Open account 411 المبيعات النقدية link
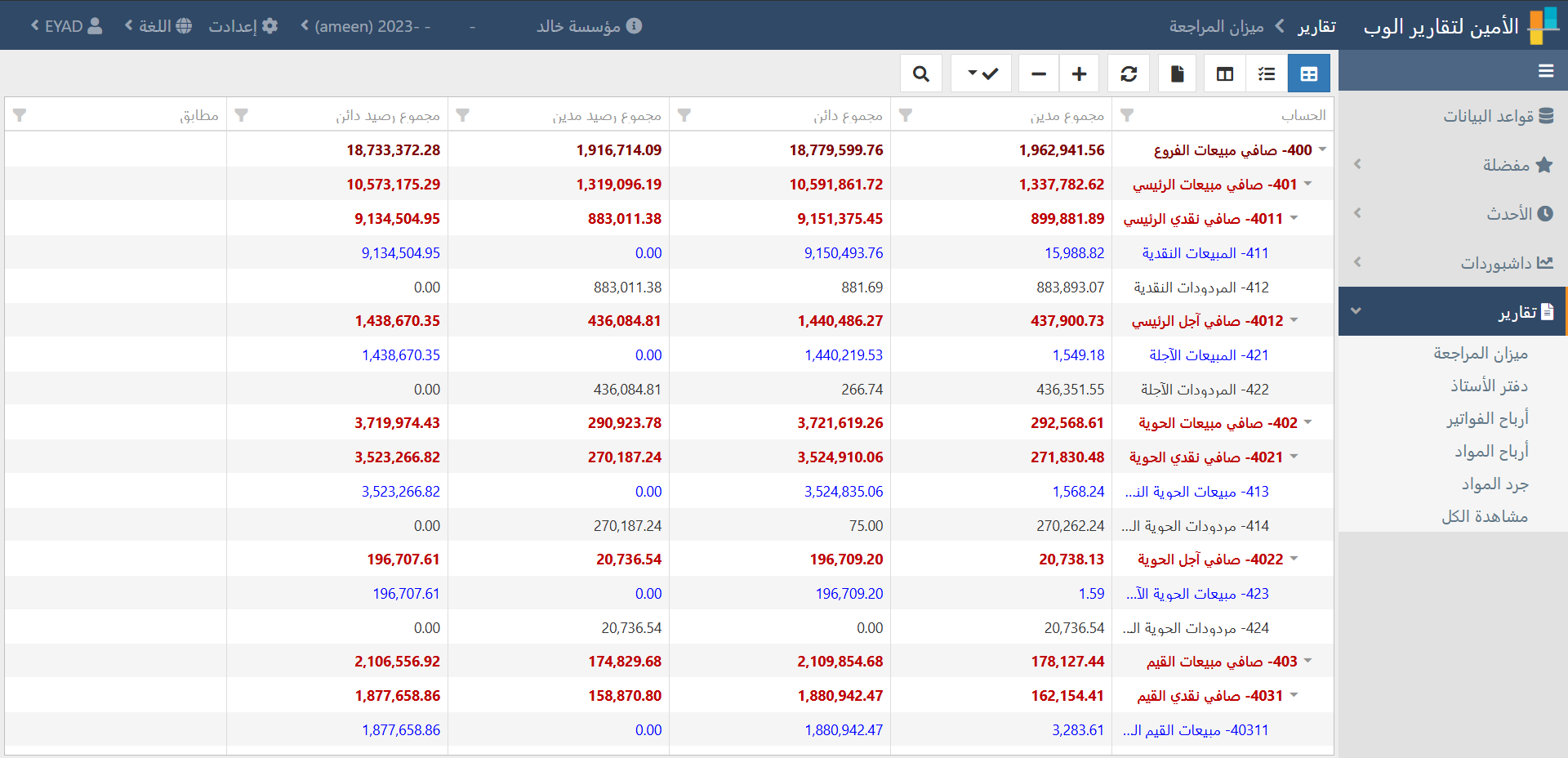1568x758 pixels. point(1205,253)
